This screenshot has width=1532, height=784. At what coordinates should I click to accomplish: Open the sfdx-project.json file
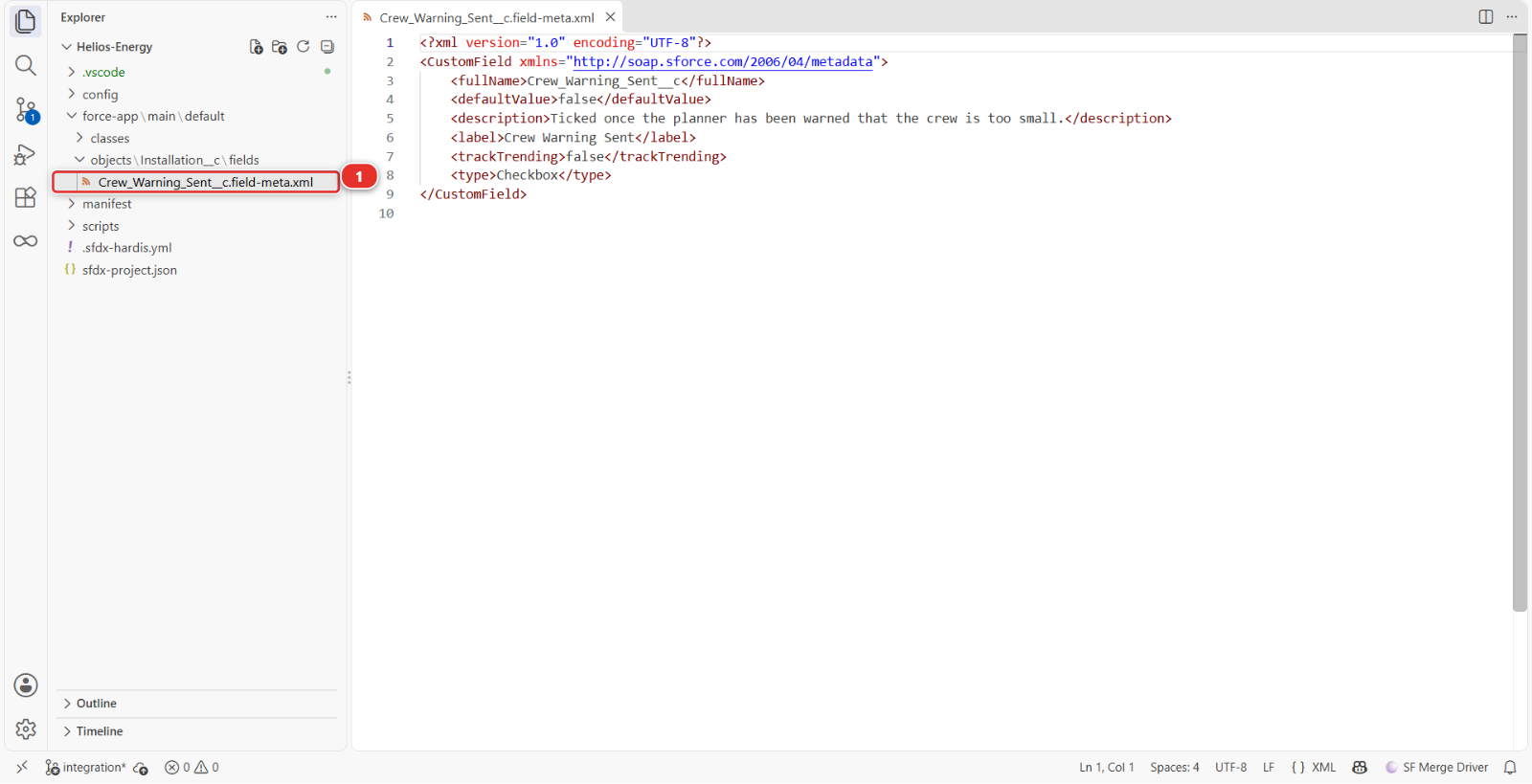129,270
